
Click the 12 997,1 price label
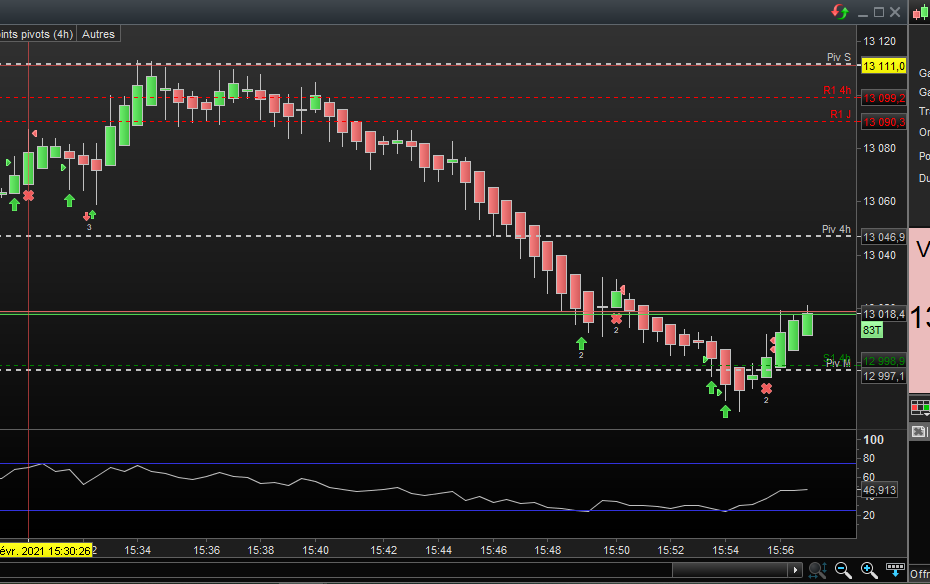coord(884,376)
